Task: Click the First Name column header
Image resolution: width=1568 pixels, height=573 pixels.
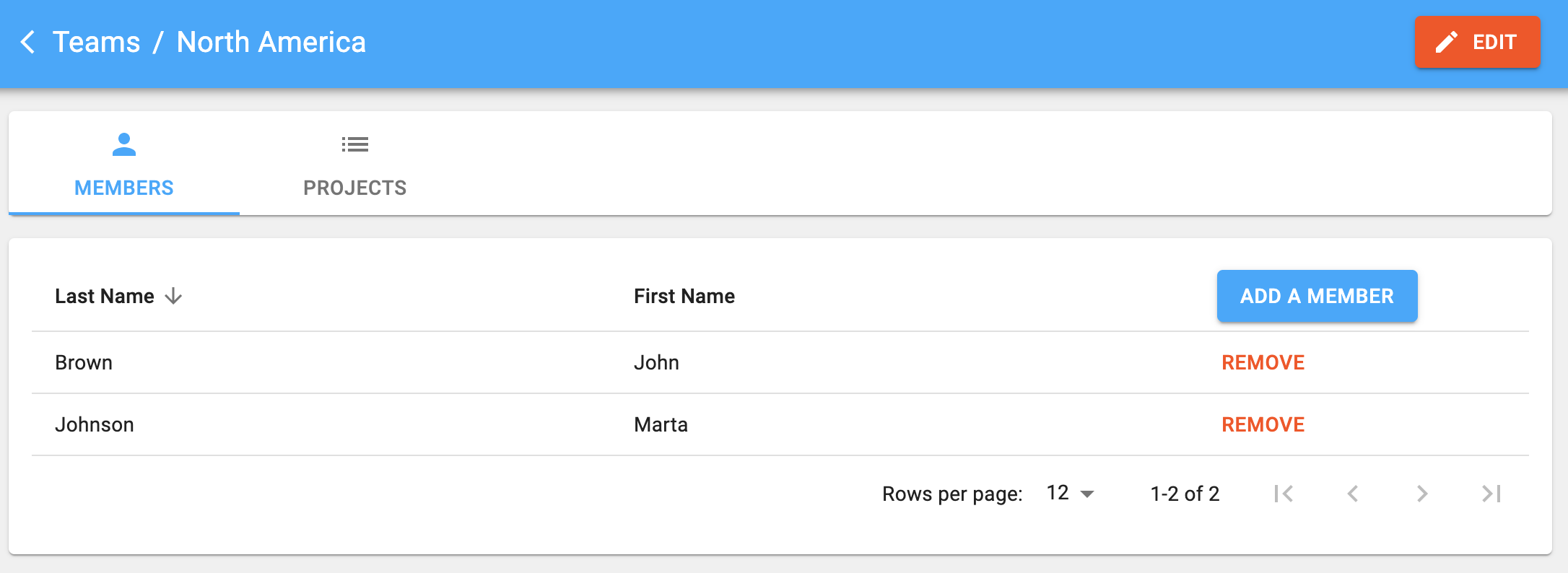Action: [684, 296]
